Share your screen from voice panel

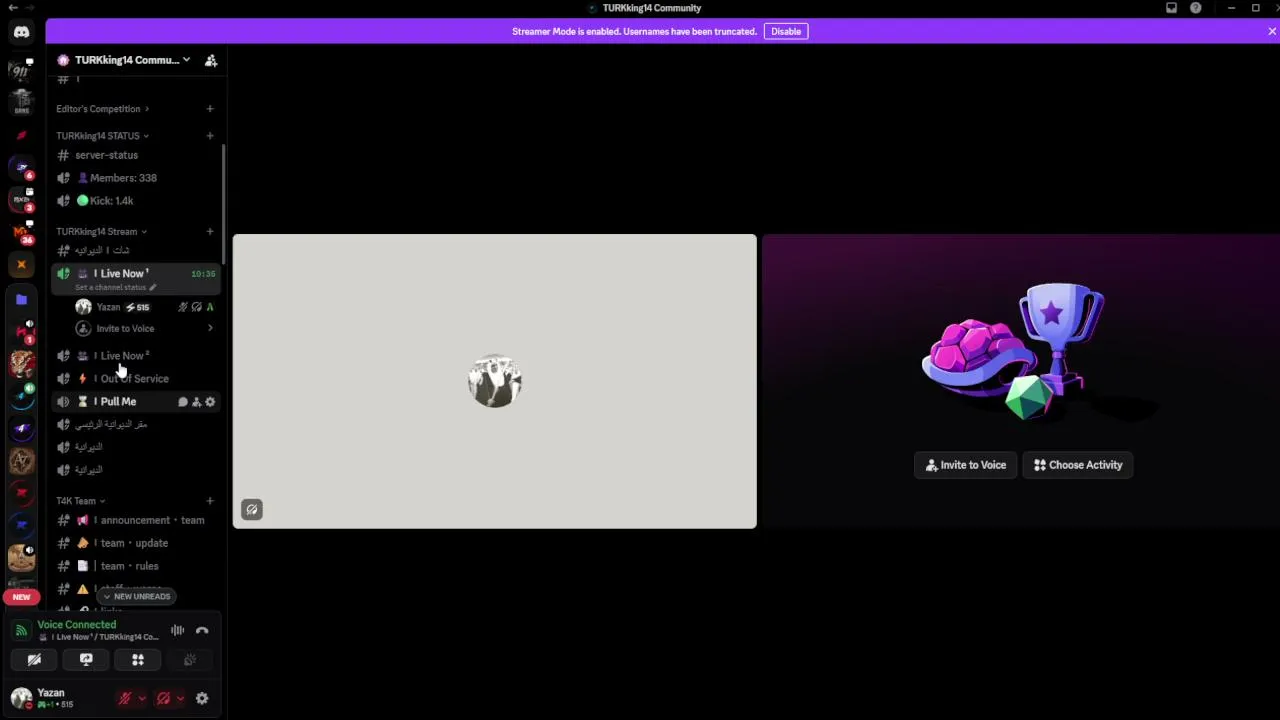click(86, 660)
